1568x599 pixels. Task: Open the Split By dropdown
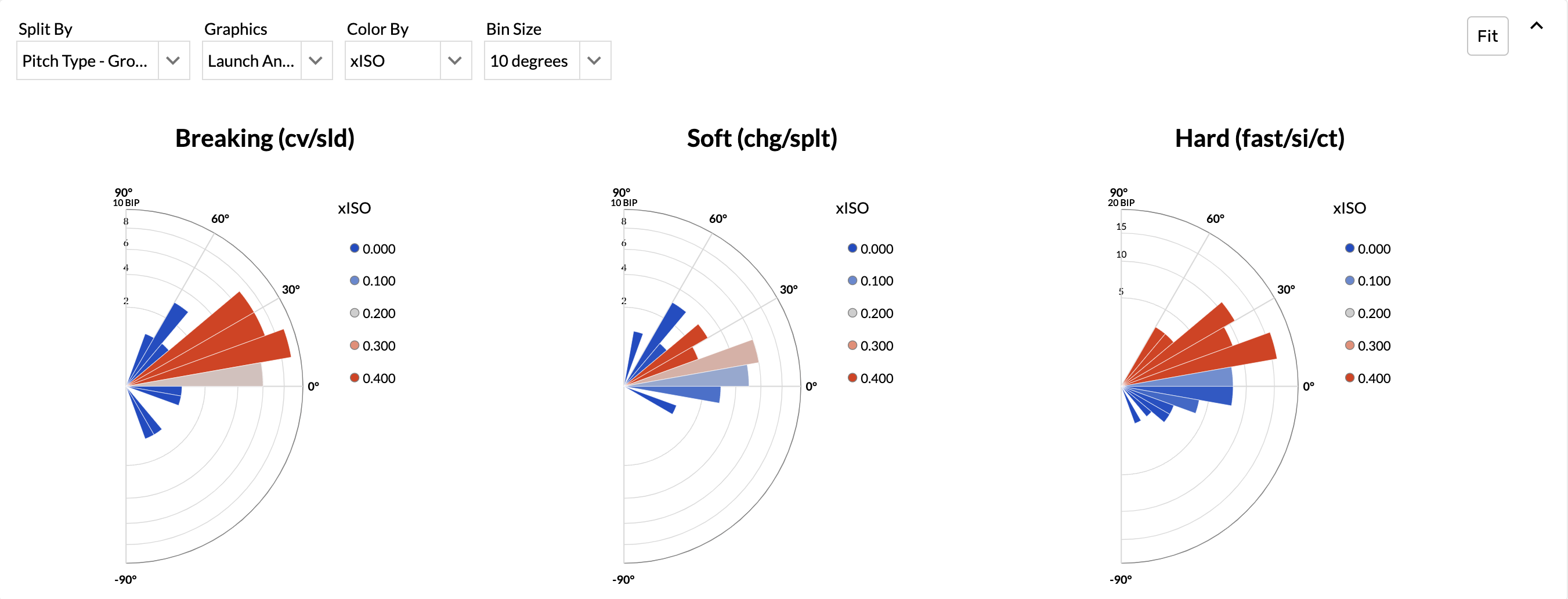pyautogui.click(x=174, y=60)
